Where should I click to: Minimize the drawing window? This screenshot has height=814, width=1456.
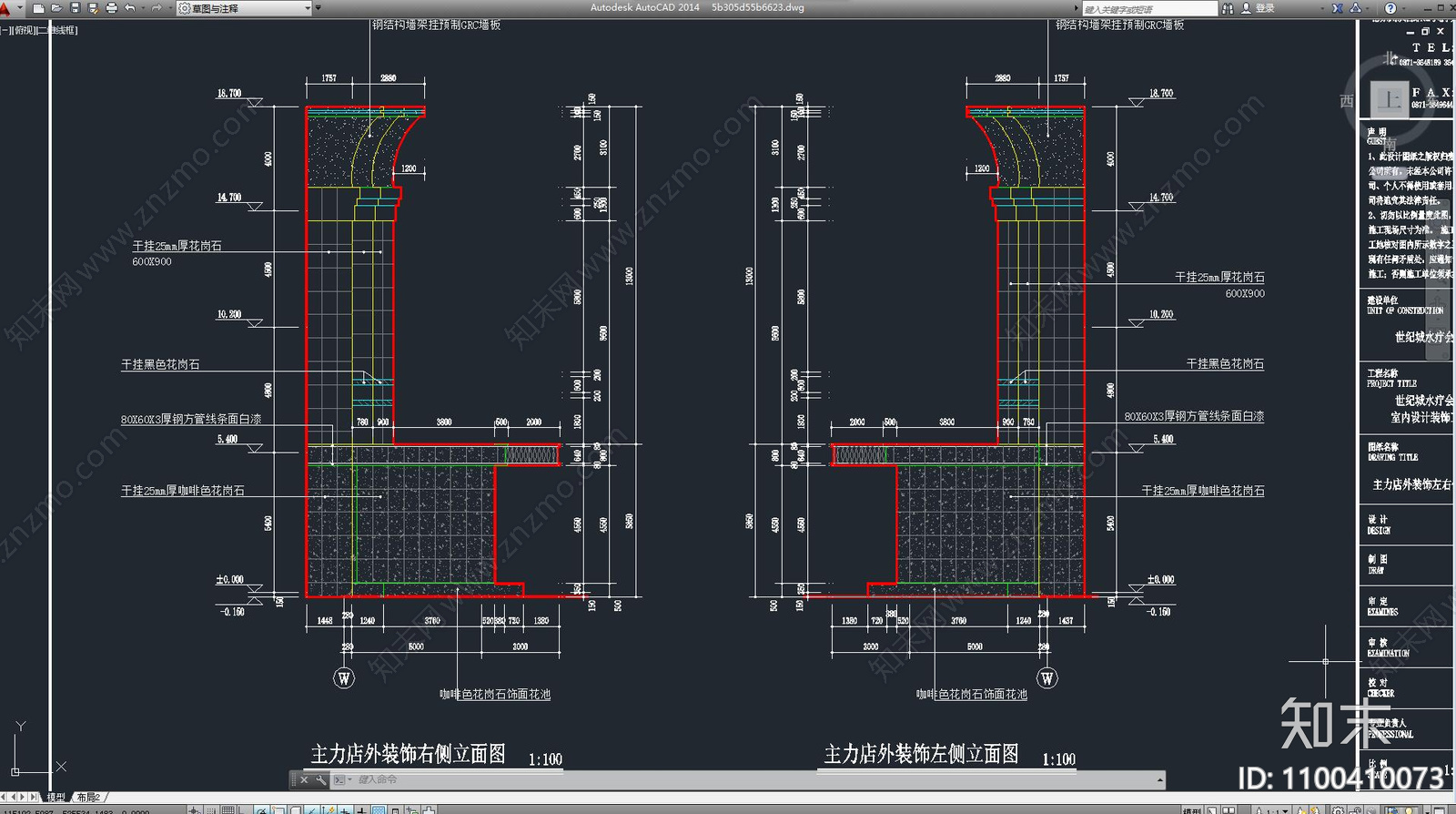1410,31
